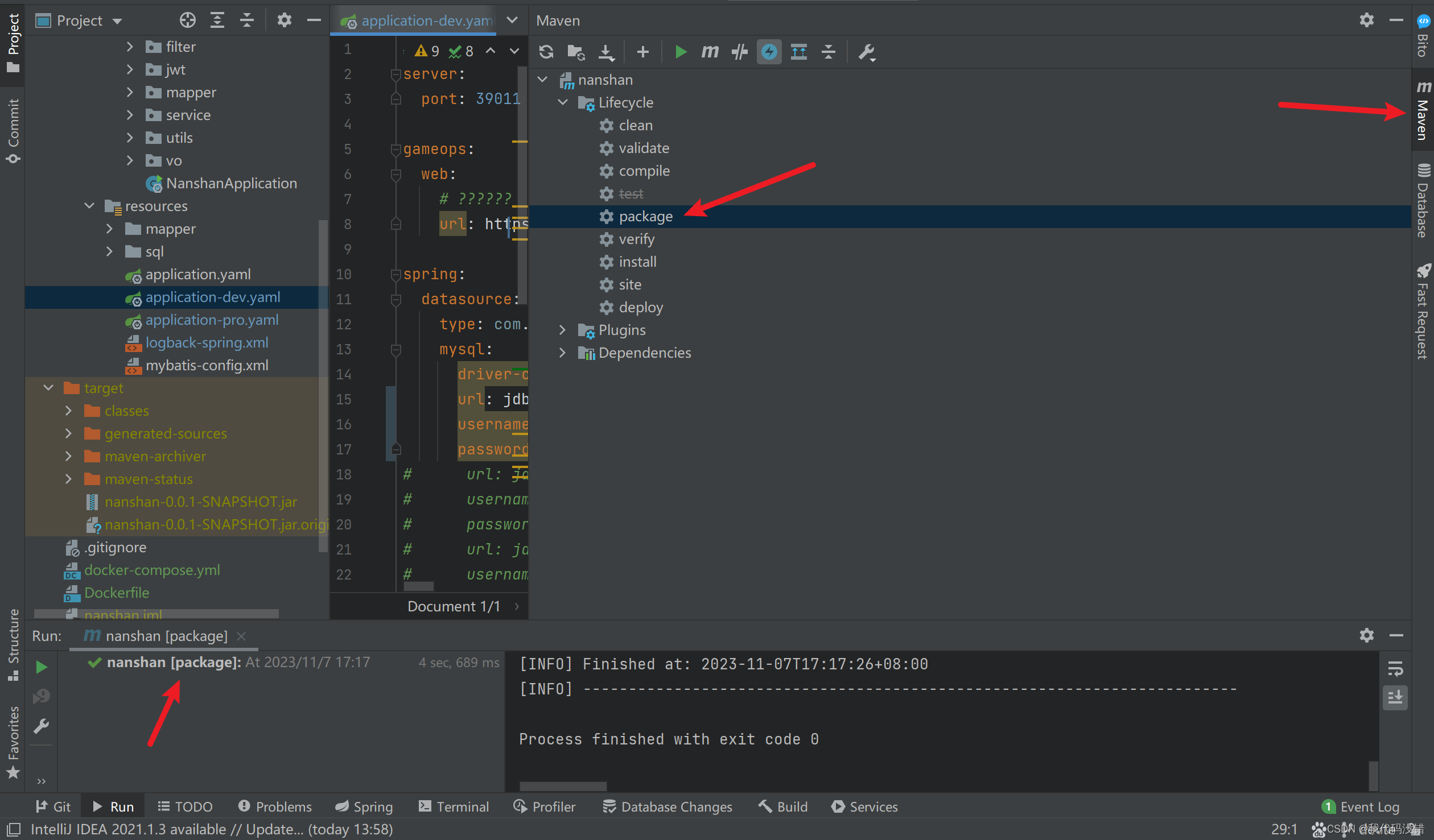The width and height of the screenshot is (1434, 840).
Task: Expand Plugins node
Action: tap(563, 330)
